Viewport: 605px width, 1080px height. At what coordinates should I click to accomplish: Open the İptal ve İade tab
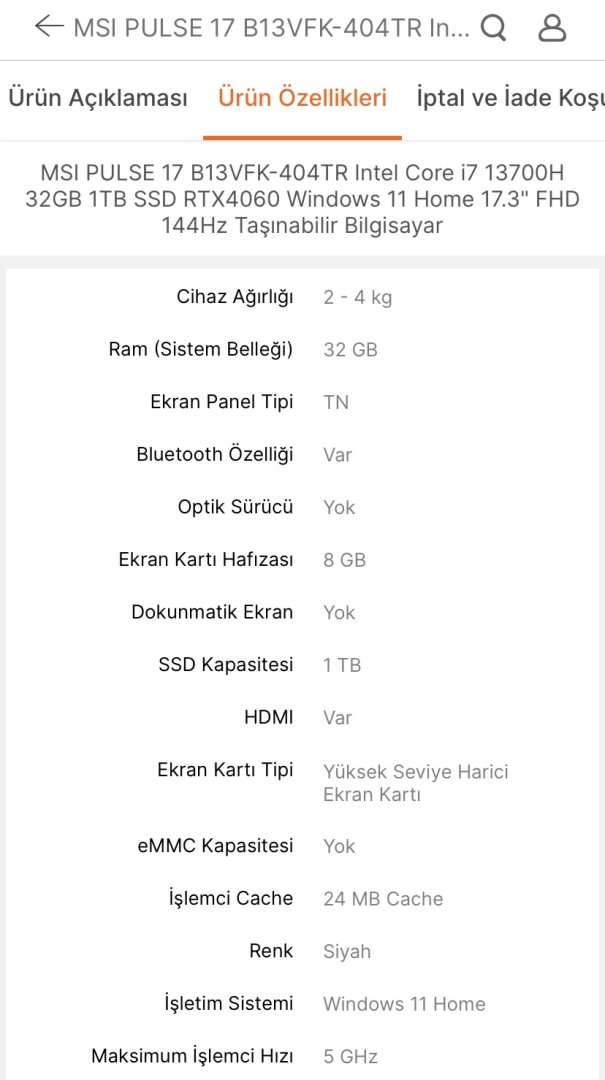(x=510, y=98)
